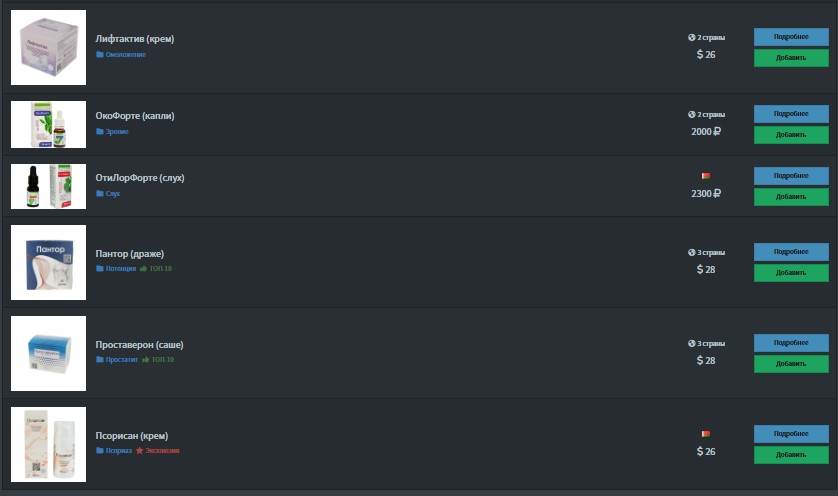Click the folder icon next to Омоложение
838x496 pixels.
[99, 54]
